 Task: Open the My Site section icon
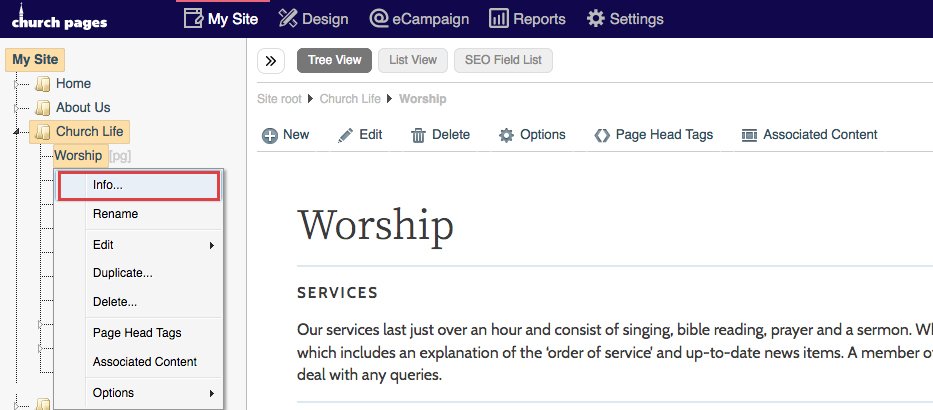193,18
